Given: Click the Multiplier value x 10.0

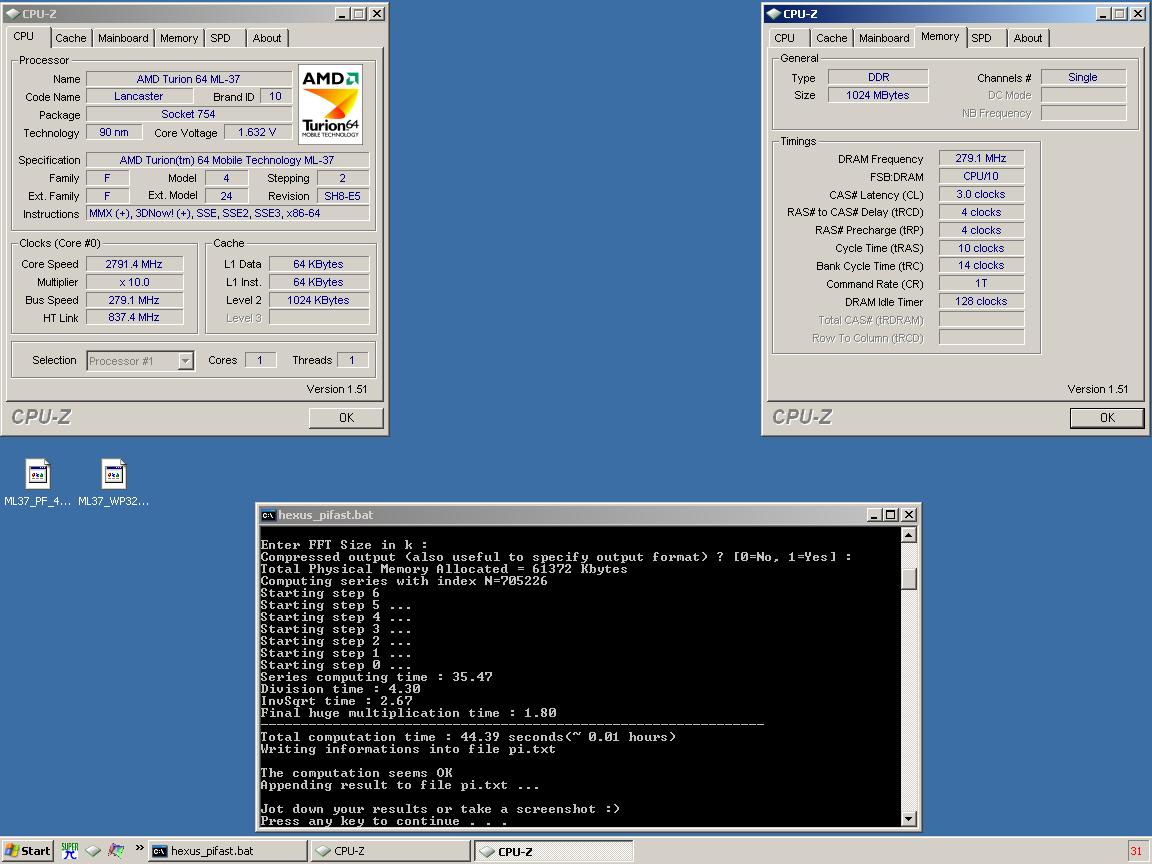Looking at the screenshot, I should [134, 282].
